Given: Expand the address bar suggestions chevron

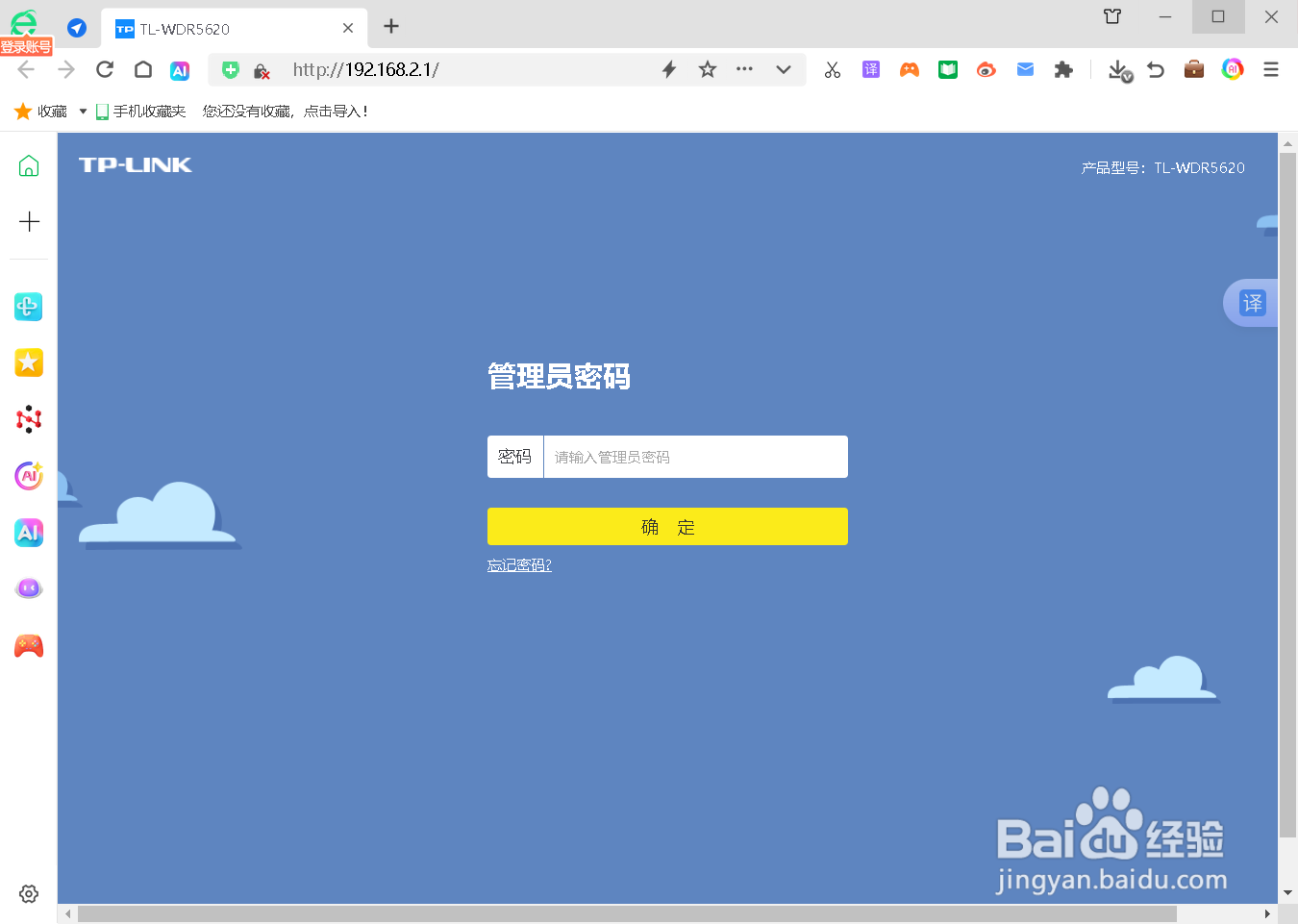Looking at the screenshot, I should (784, 69).
